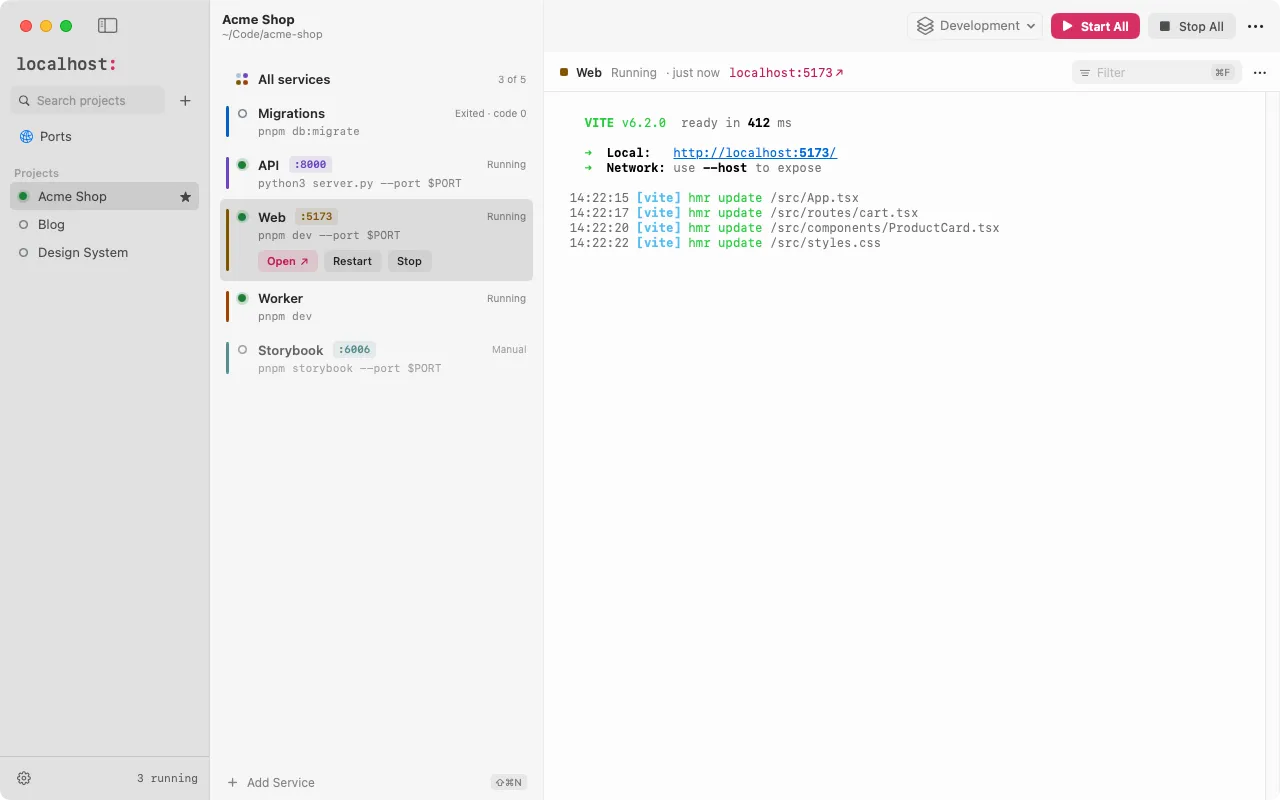Toggle the sidebar panel icon

pos(108,26)
